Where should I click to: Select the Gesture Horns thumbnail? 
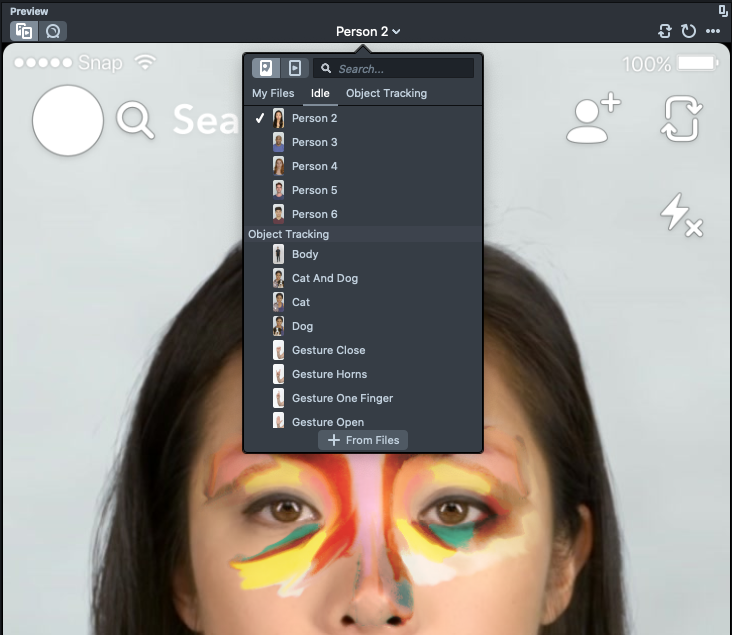point(279,374)
